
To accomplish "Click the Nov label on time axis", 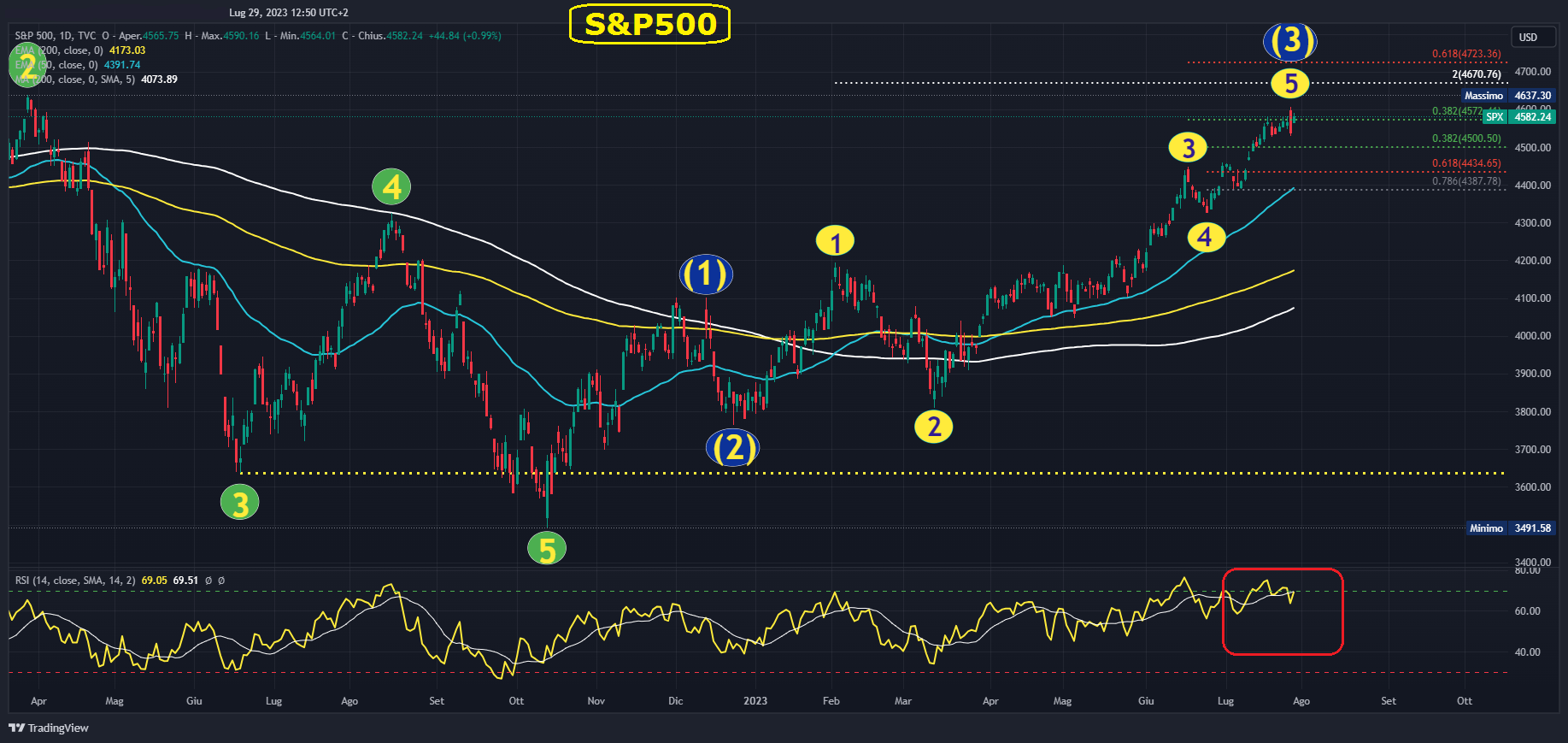I will pyautogui.click(x=596, y=701).
